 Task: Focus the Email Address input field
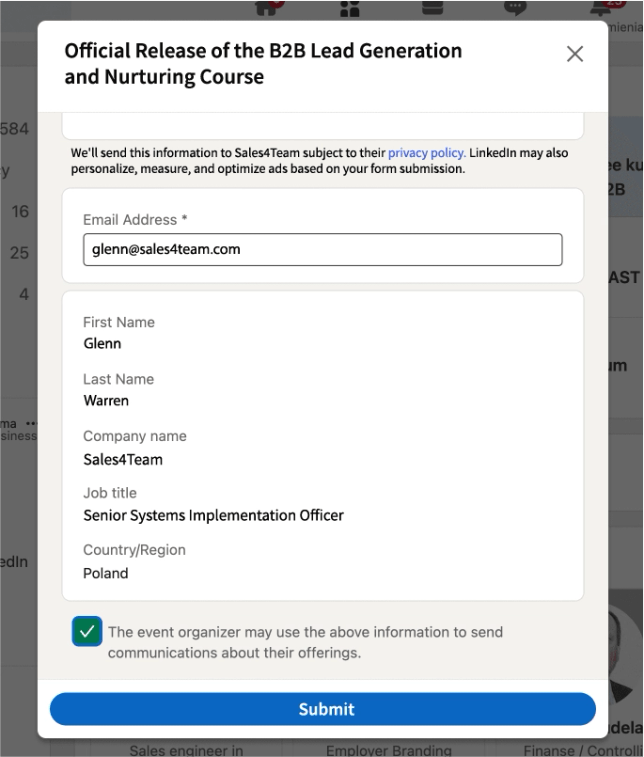pyautogui.click(x=322, y=250)
